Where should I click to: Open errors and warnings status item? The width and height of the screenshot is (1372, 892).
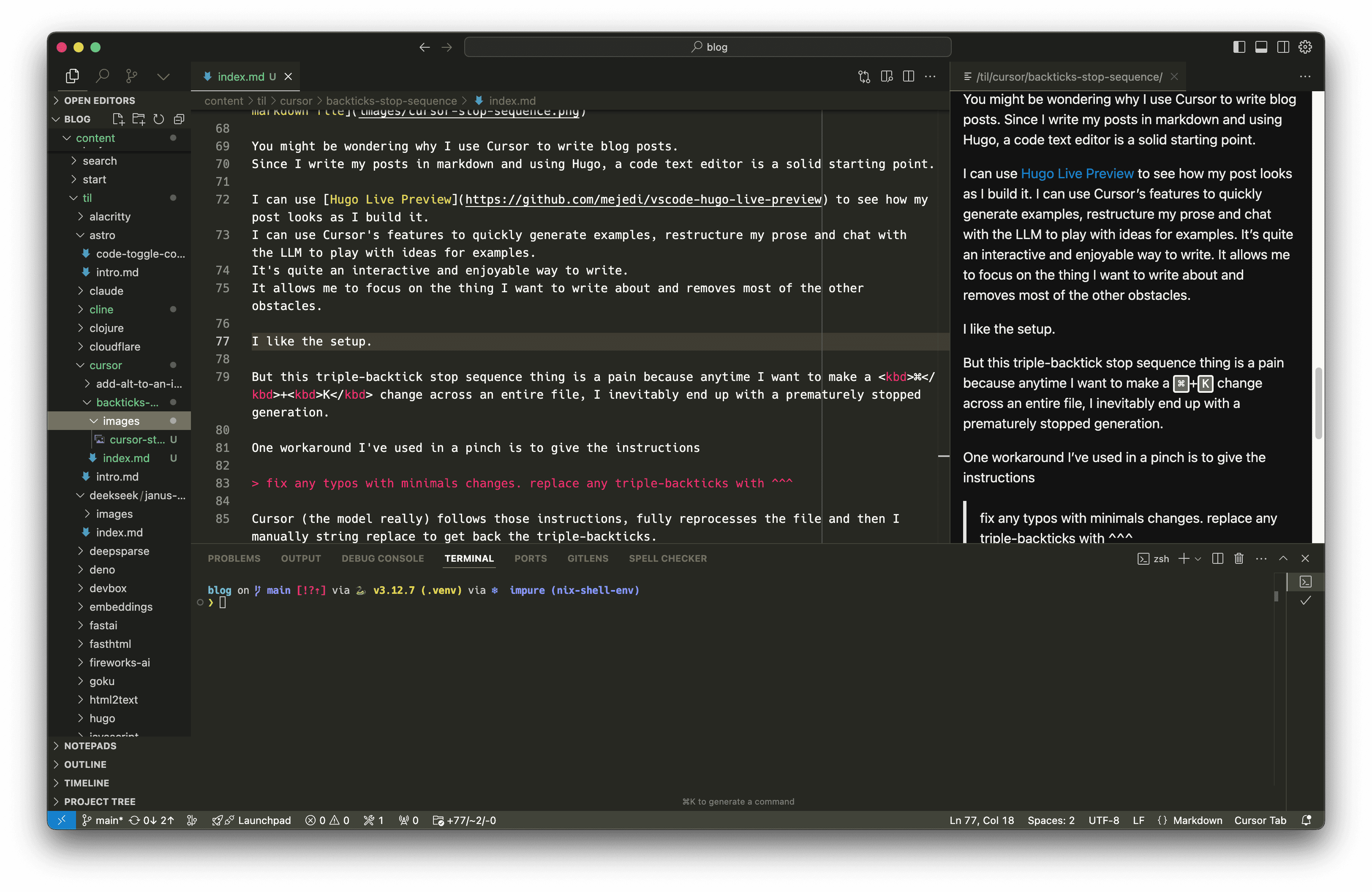[327, 820]
